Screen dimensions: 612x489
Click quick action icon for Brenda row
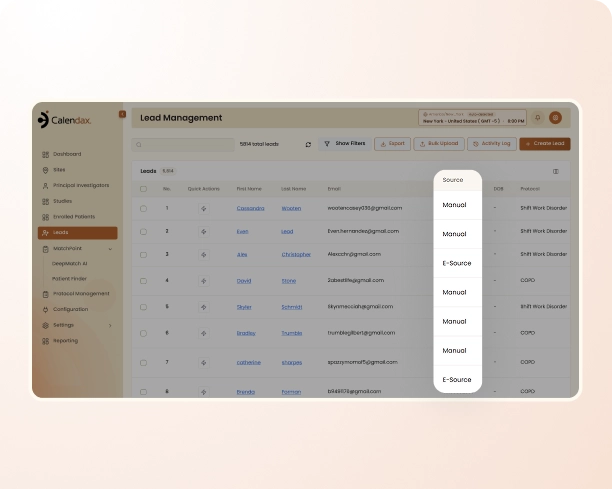(x=204, y=392)
